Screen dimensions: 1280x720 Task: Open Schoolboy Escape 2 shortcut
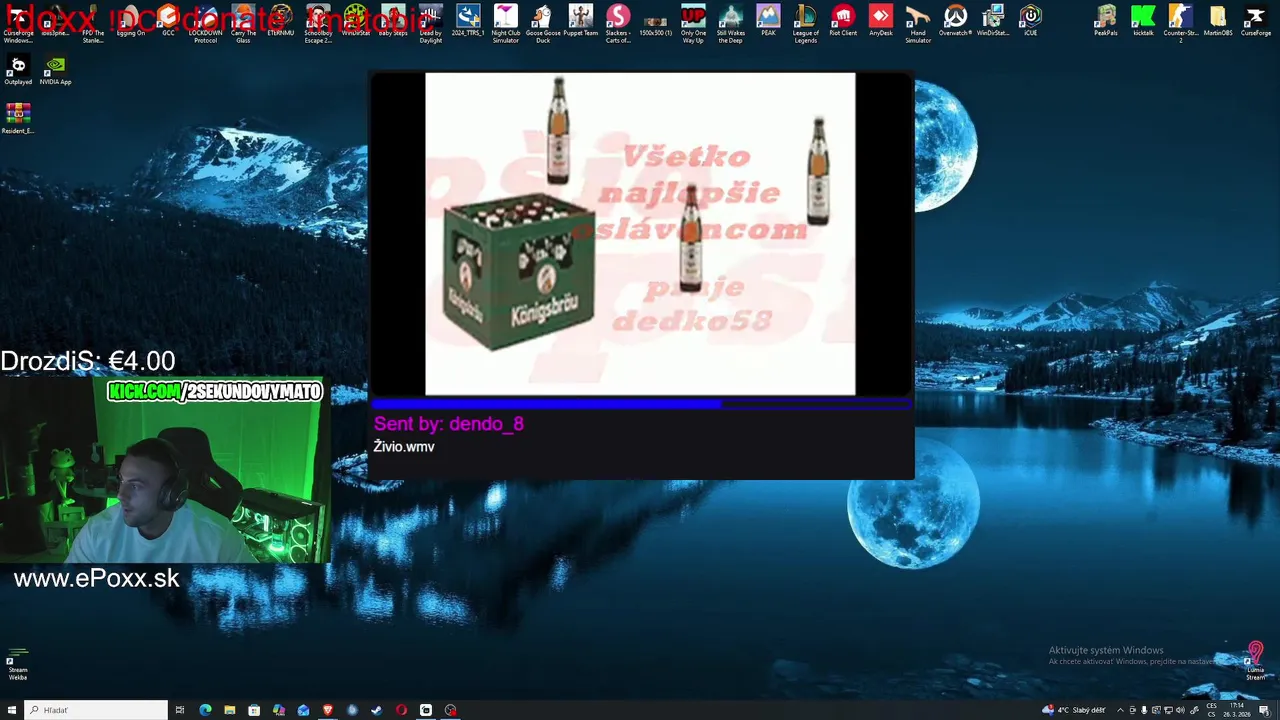(318, 24)
